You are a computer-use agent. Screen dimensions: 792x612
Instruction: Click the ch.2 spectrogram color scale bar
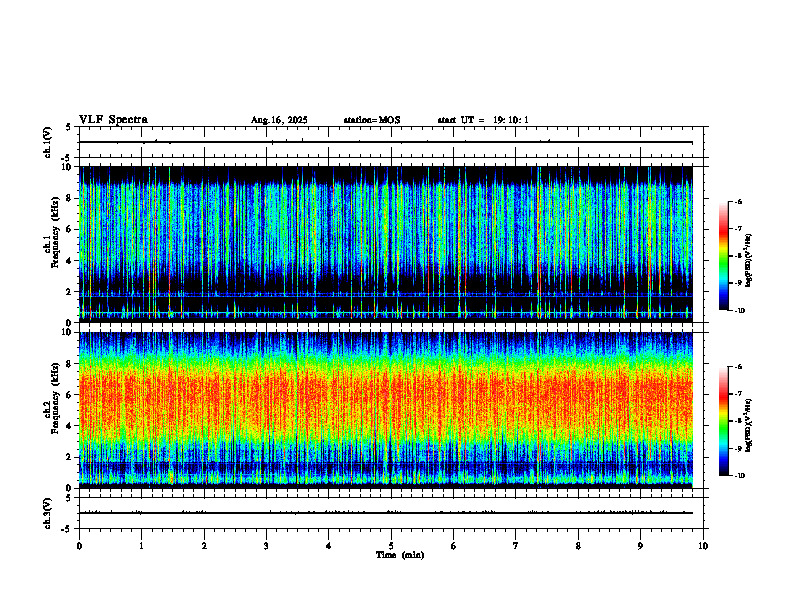(x=723, y=421)
